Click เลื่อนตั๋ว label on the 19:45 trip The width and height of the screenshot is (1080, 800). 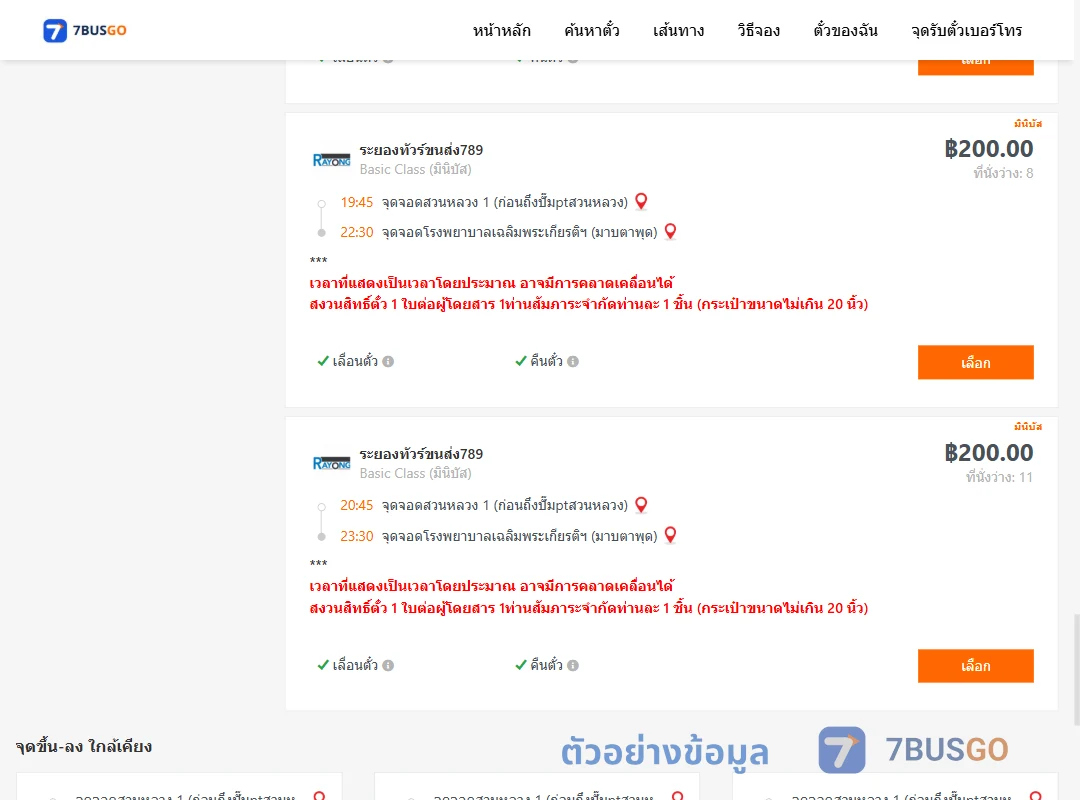355,361
